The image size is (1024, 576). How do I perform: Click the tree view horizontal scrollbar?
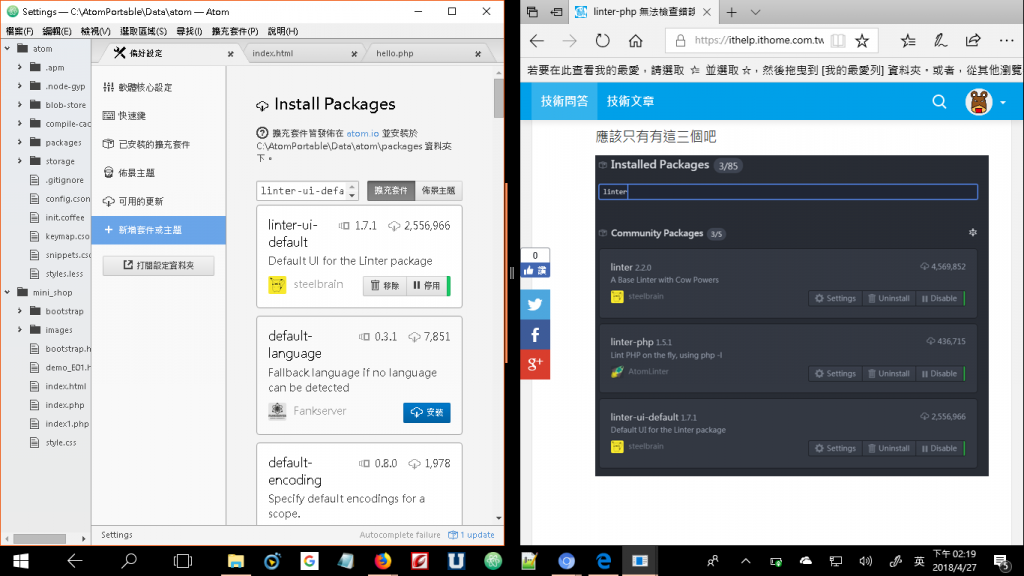click(x=39, y=539)
